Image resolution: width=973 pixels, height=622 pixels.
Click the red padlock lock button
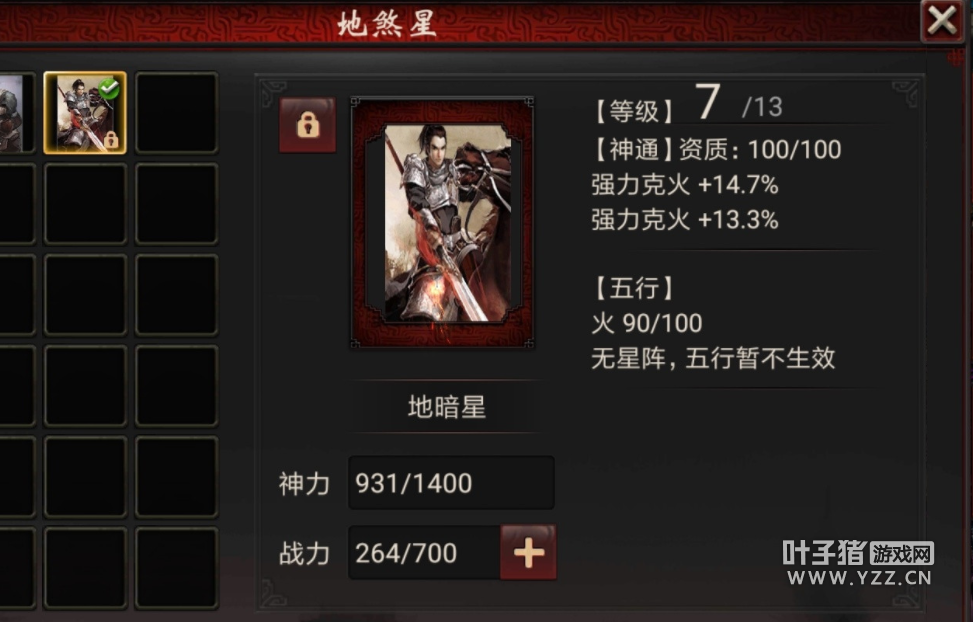point(308,125)
